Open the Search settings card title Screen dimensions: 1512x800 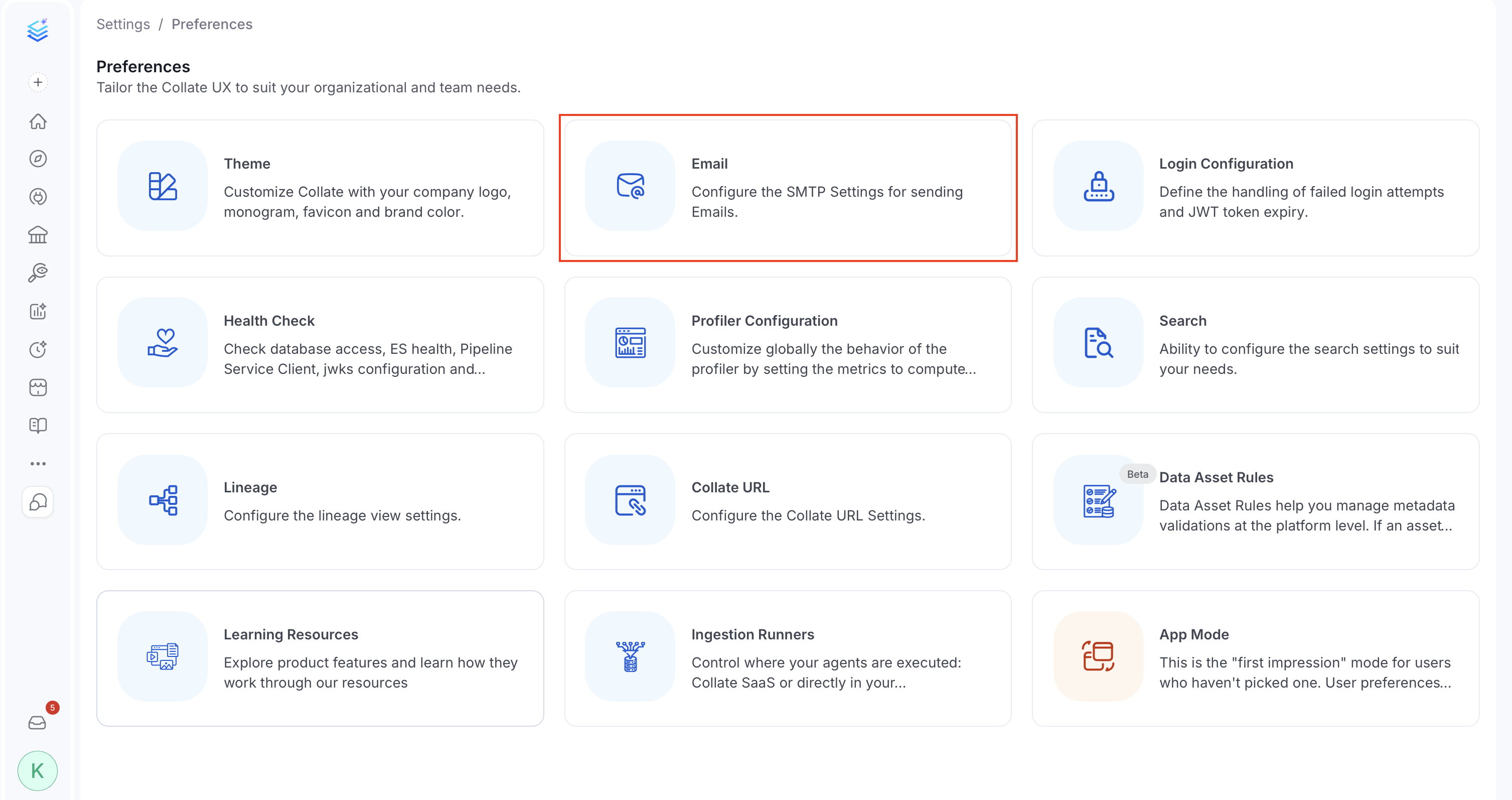(x=1183, y=320)
